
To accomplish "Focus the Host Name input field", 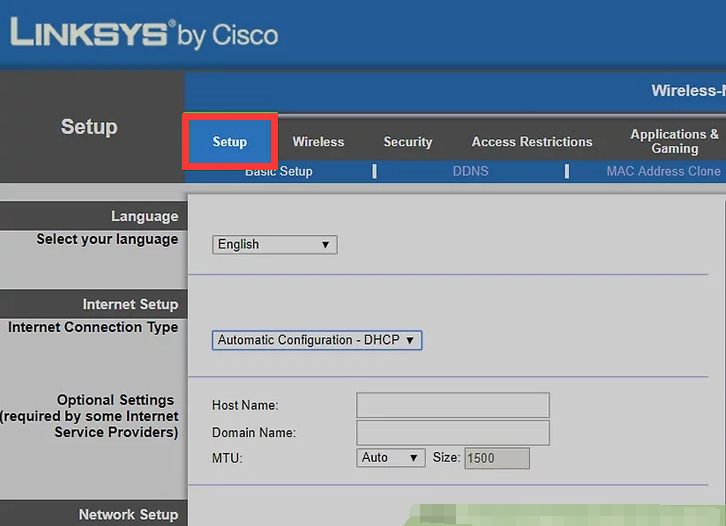I will tap(453, 405).
